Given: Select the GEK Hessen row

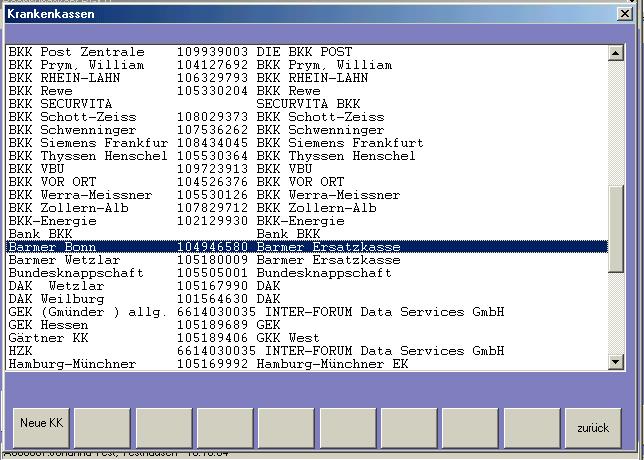Looking at the screenshot, I should tap(307, 325).
